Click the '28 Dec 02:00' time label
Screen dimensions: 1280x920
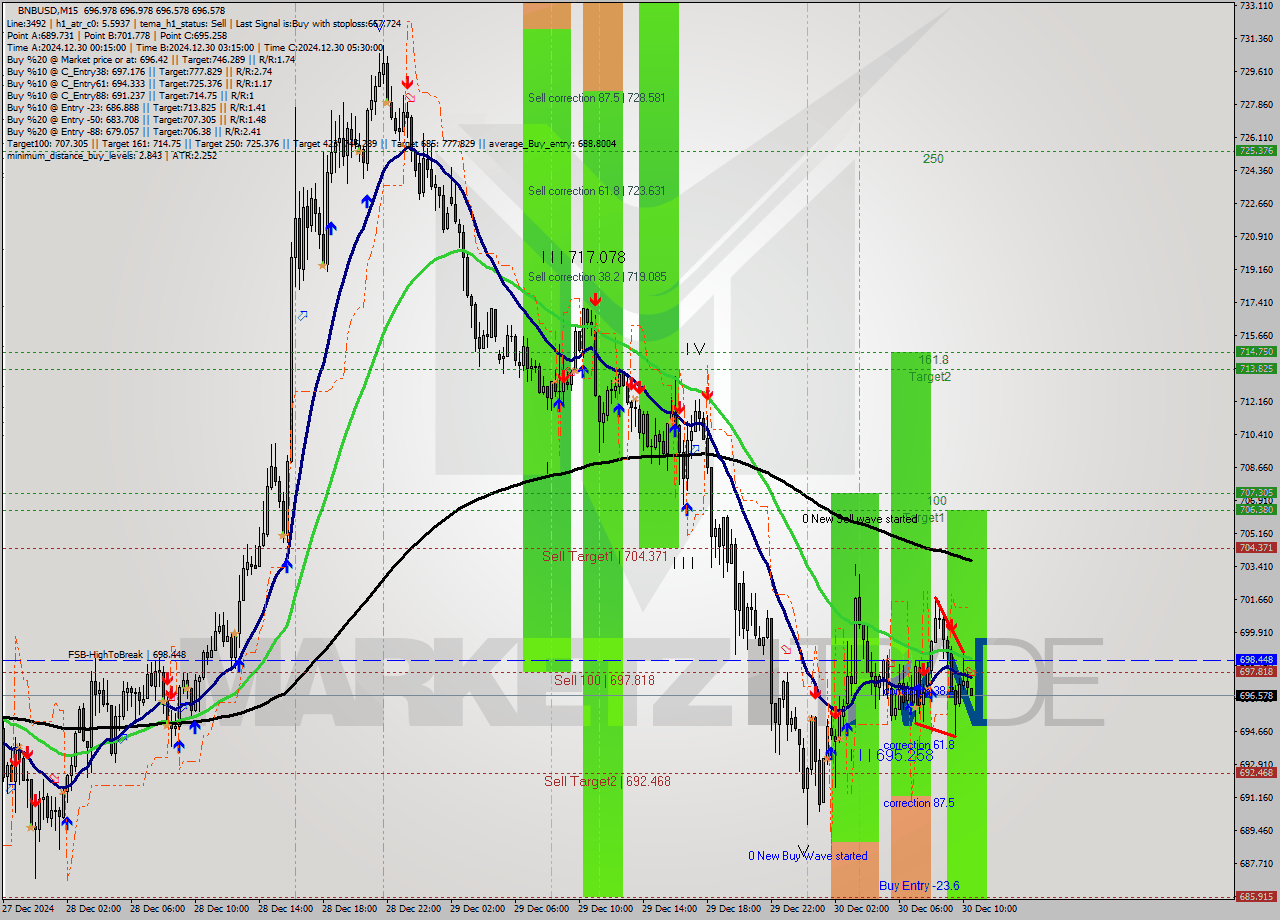[x=93, y=910]
